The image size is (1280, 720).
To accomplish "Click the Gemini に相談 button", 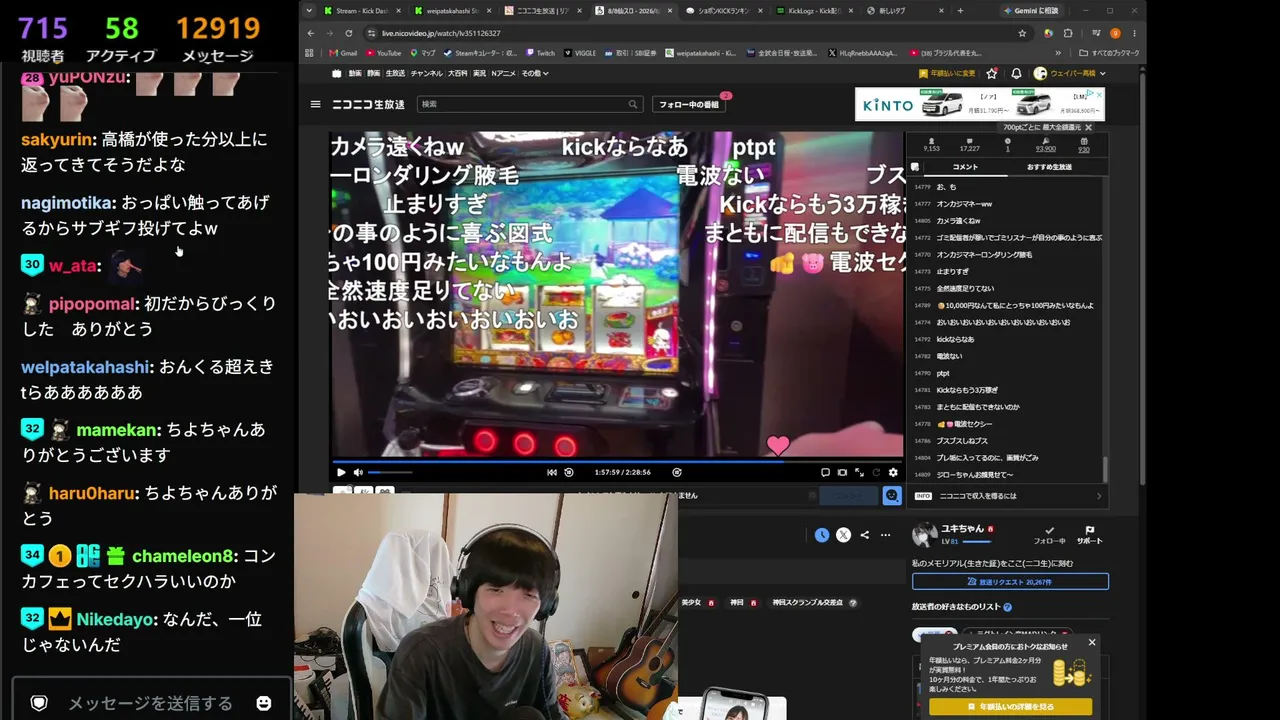I will pos(1030,10).
